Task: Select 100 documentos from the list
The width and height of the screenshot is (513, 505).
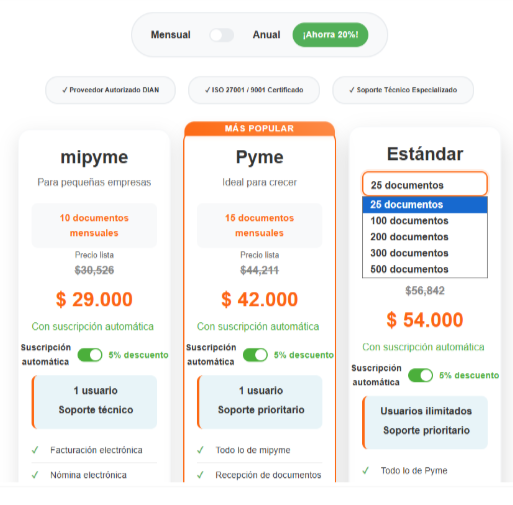Action: tap(425, 221)
